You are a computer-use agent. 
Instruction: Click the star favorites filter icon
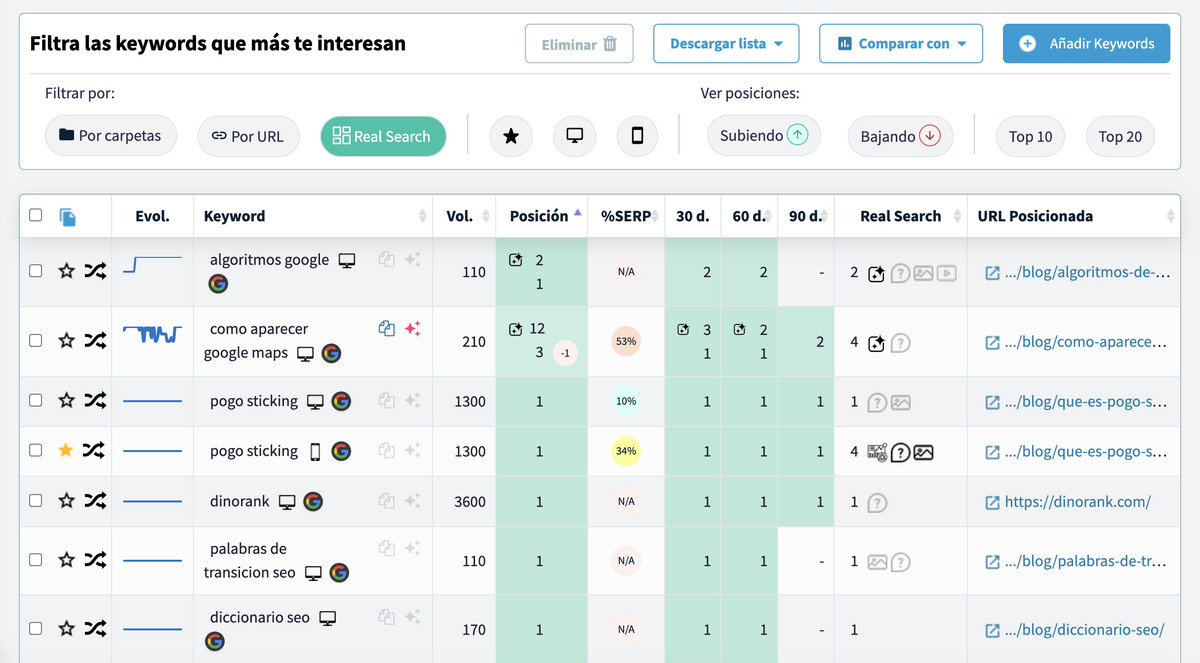(x=511, y=136)
